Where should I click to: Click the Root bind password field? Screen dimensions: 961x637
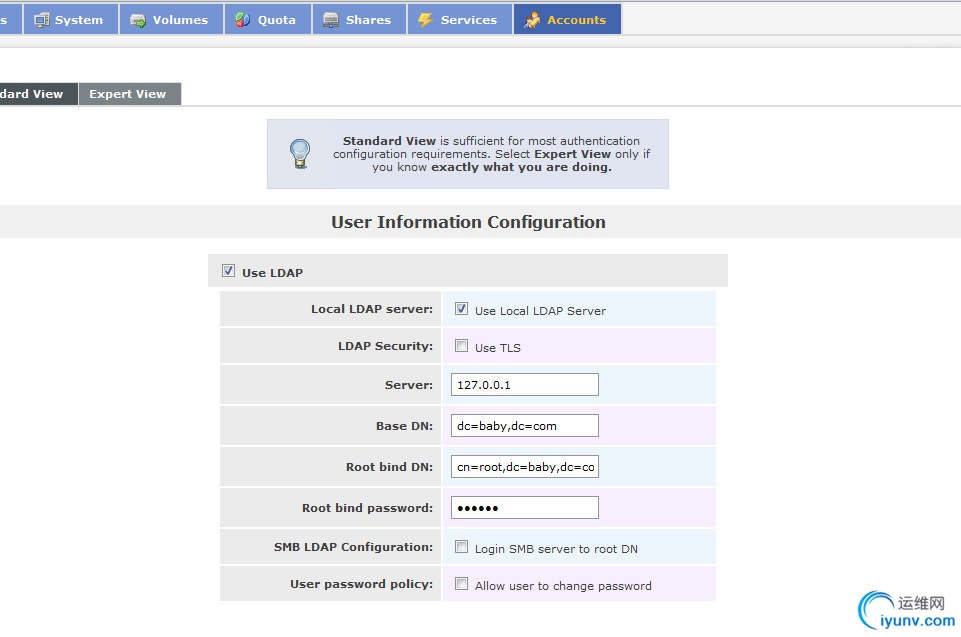click(524, 508)
